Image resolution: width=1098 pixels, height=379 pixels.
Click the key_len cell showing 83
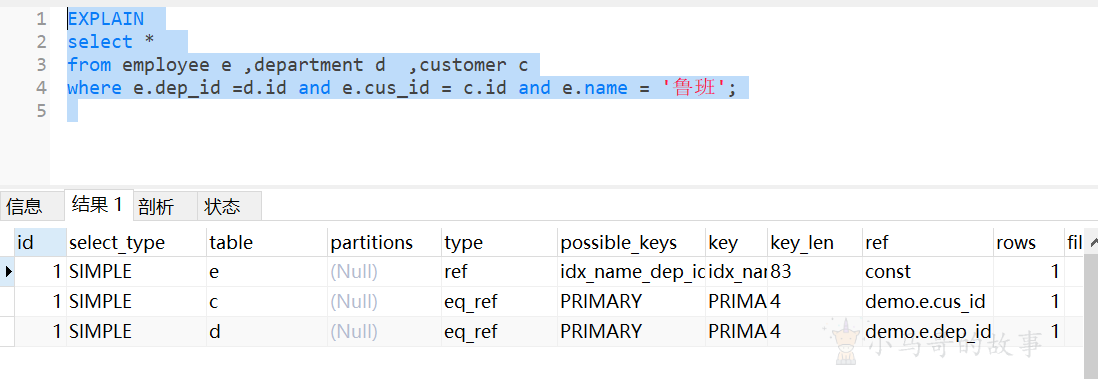coord(815,271)
